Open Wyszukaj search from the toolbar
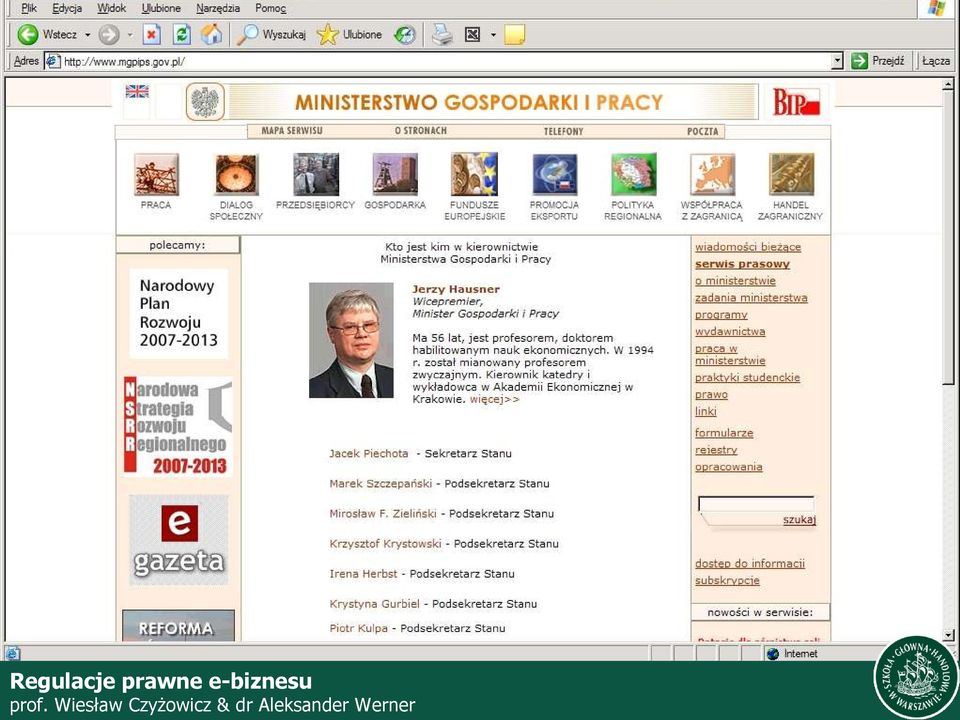 pyautogui.click(x=271, y=34)
